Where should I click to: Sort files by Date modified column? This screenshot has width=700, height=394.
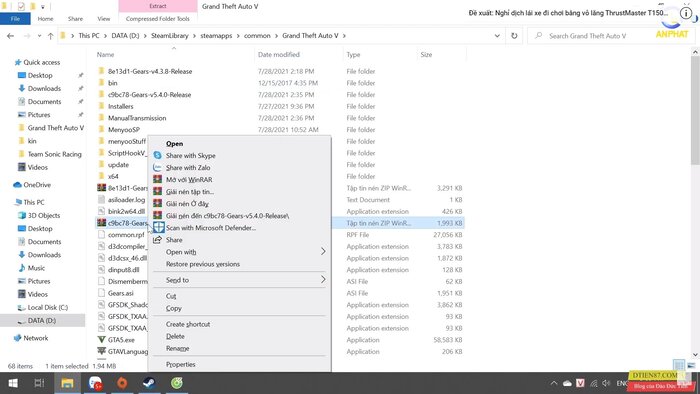[279, 54]
